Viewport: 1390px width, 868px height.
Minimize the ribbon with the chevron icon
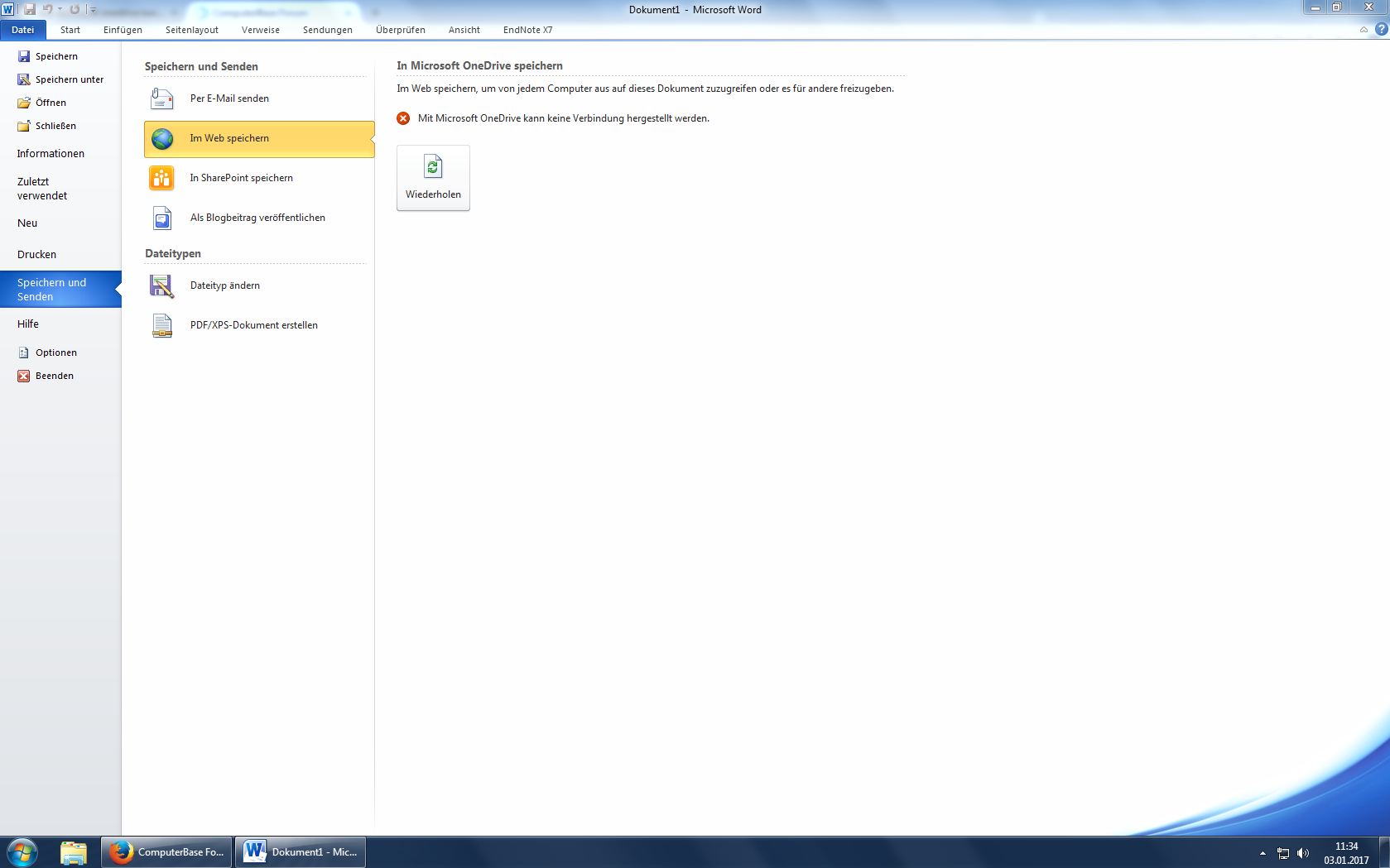point(1364,30)
